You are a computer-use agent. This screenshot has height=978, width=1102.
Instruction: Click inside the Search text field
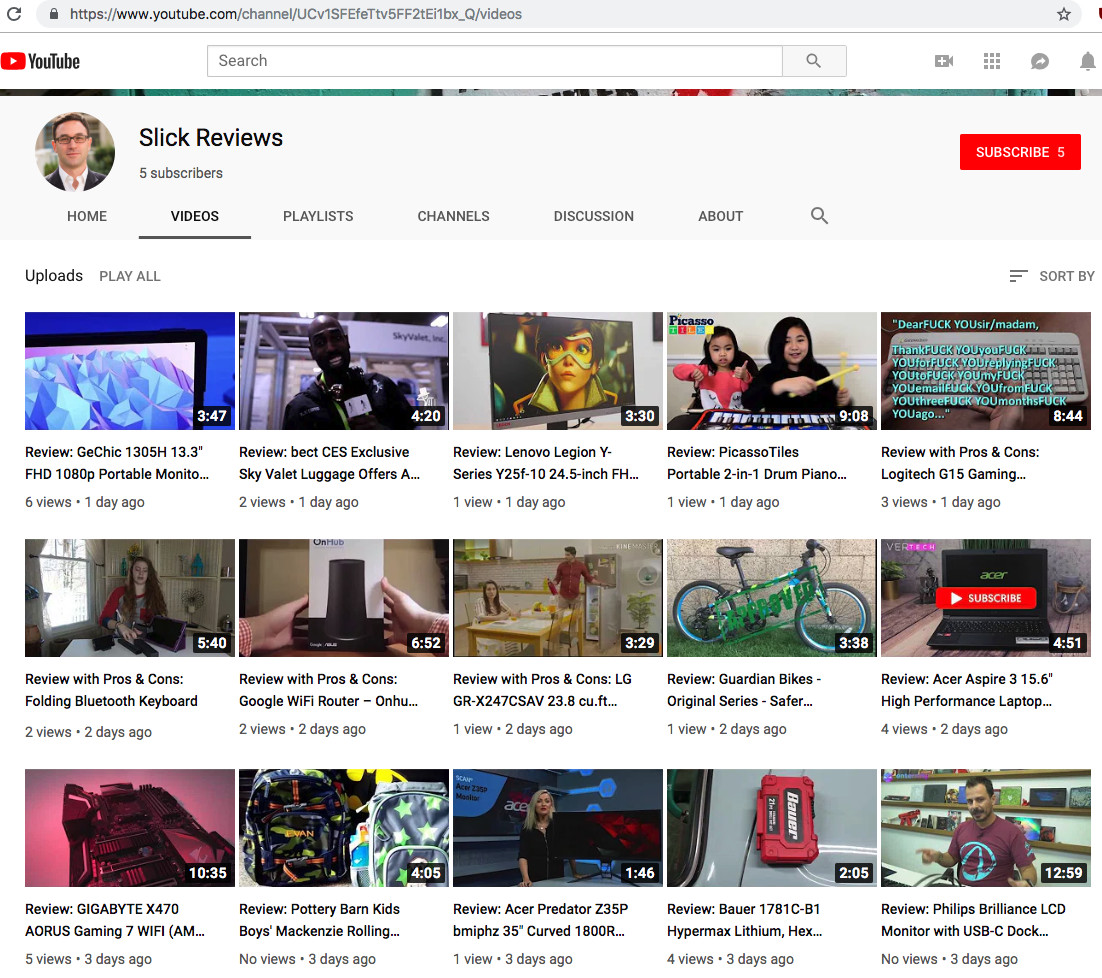click(x=495, y=61)
